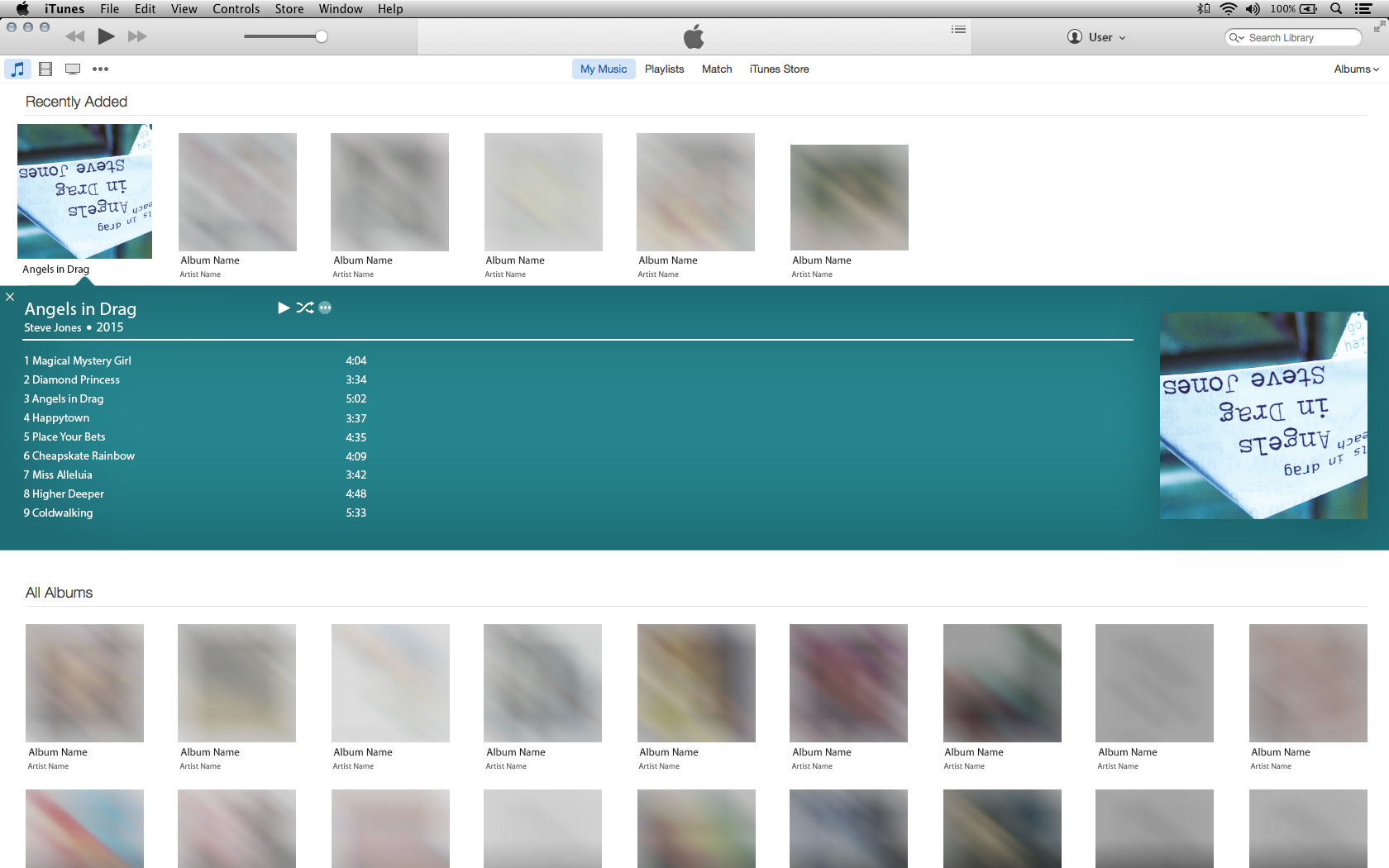Viewport: 1389px width, 868px height.
Task: Open the File menu
Action: (109, 9)
